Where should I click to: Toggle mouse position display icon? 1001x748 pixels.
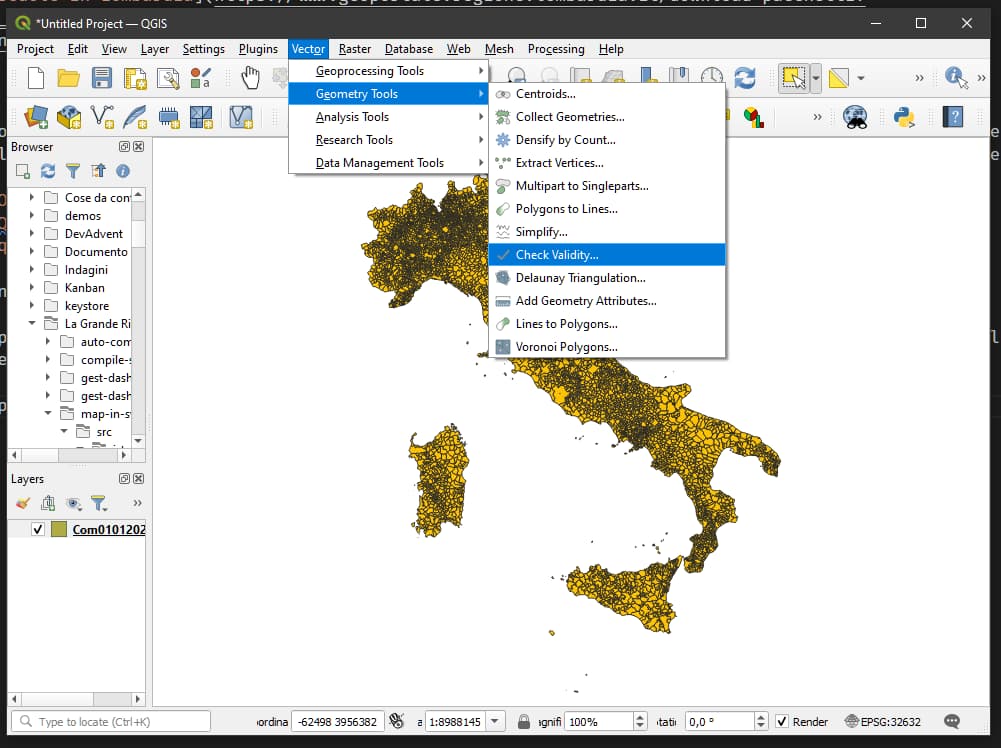(396, 722)
